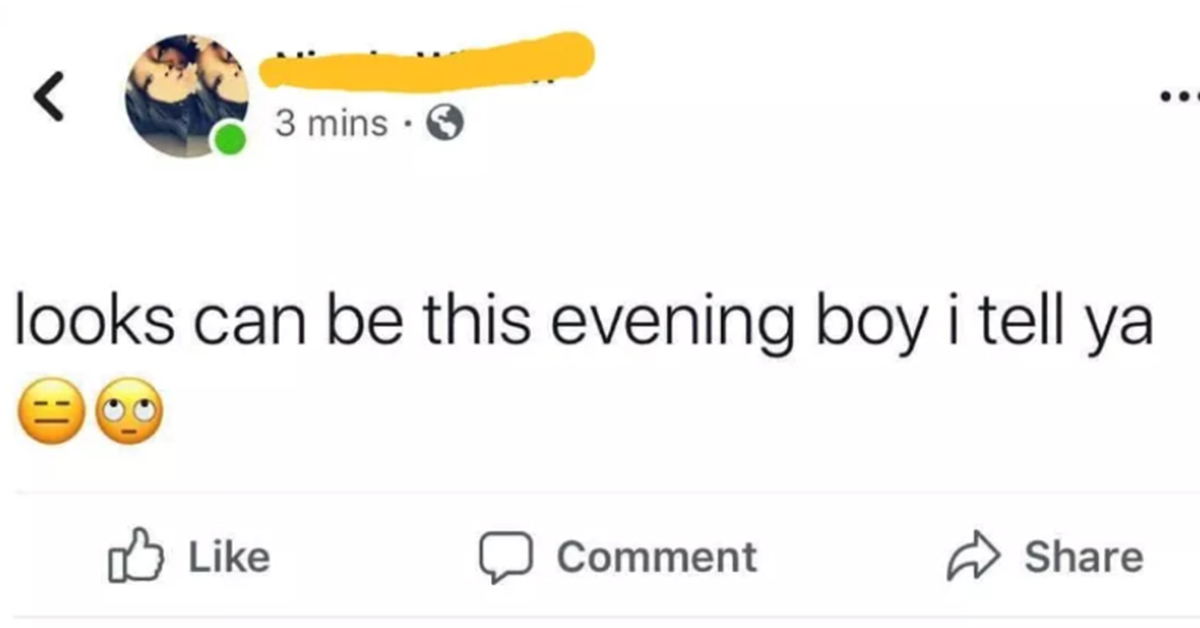1200x628 pixels.
Task: Click the curved arrow Share icon
Action: pyautogui.click(x=974, y=557)
